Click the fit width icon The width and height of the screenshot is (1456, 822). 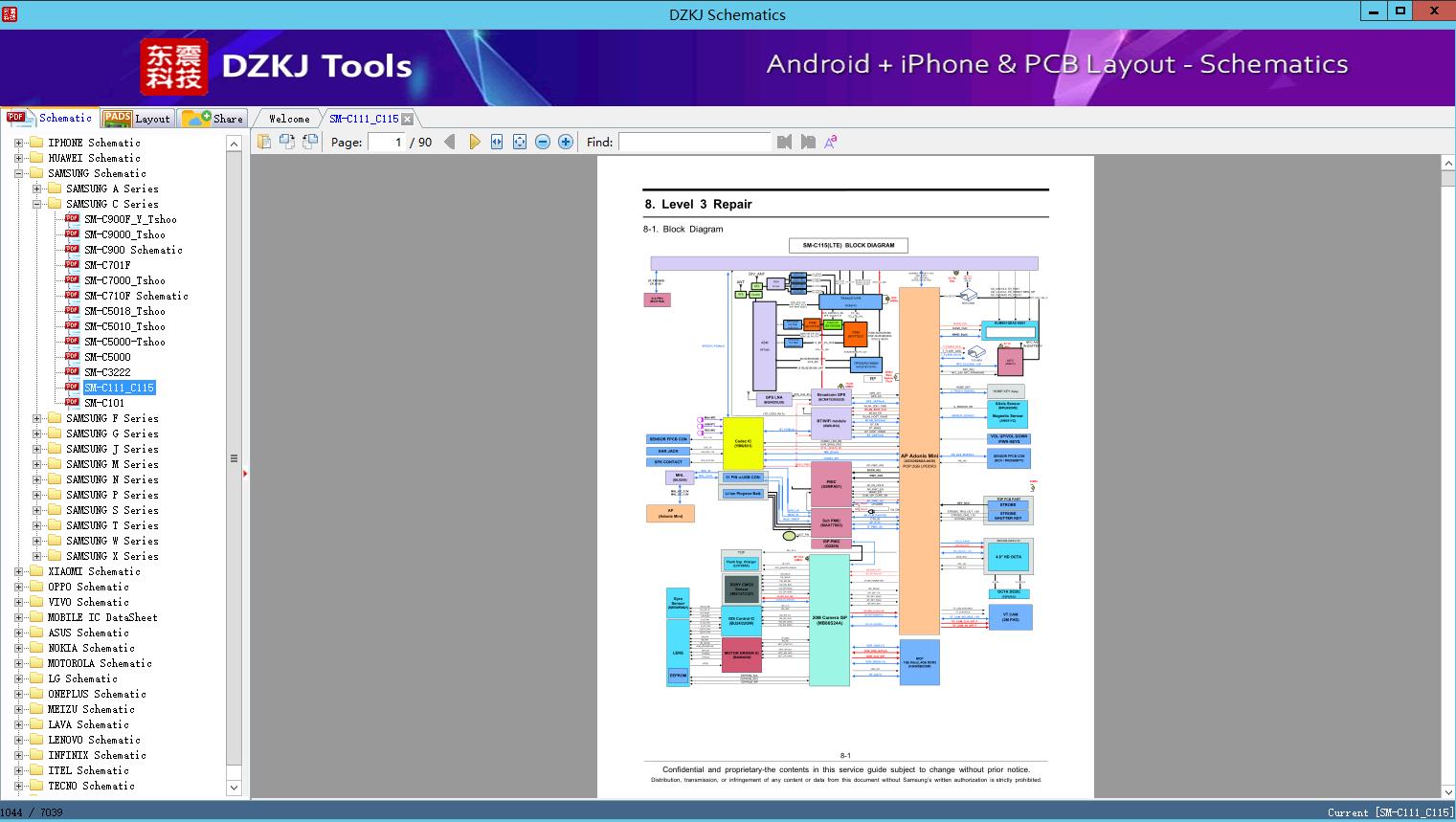click(497, 142)
